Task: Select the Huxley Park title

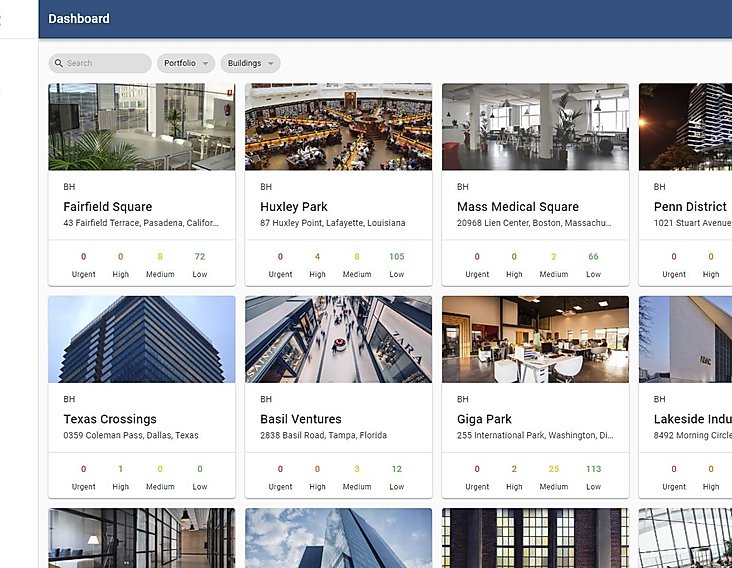Action: tap(294, 207)
